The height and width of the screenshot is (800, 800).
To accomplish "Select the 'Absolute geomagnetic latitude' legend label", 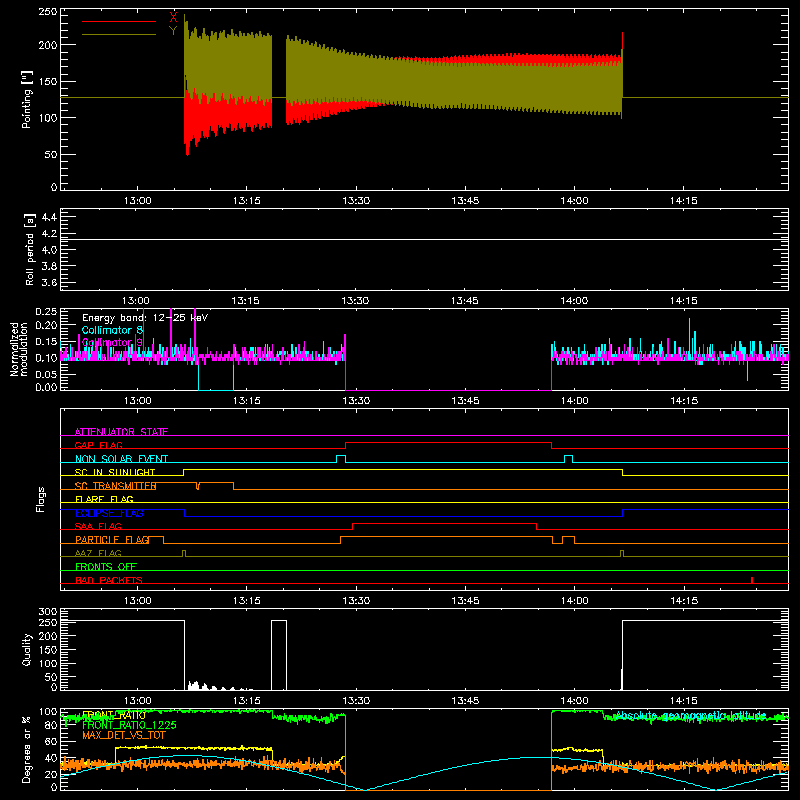I will [x=691, y=716].
